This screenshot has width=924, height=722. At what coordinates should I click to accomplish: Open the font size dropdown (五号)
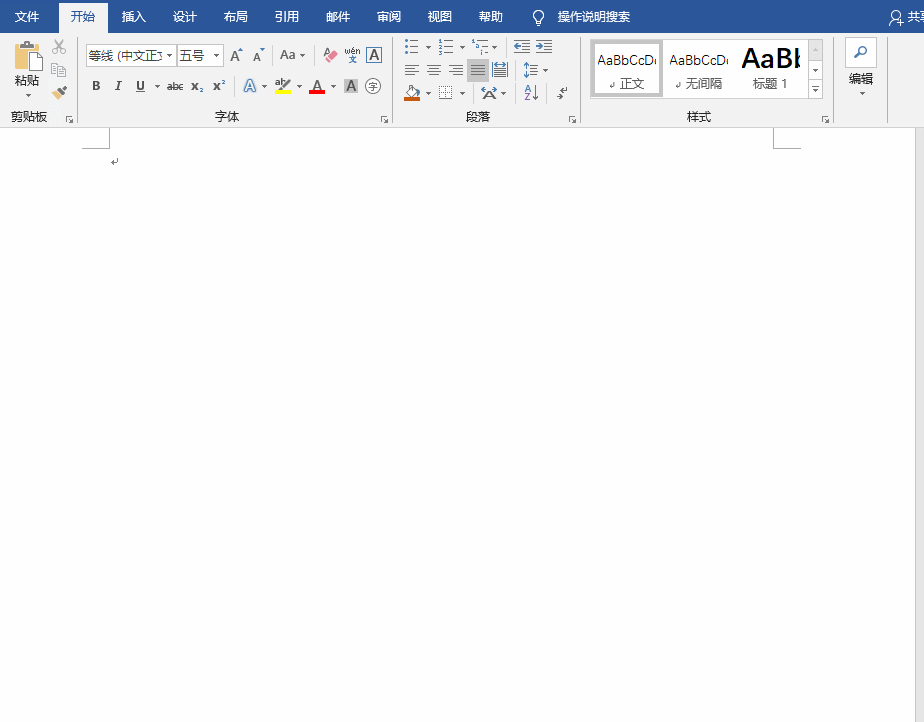coord(216,55)
